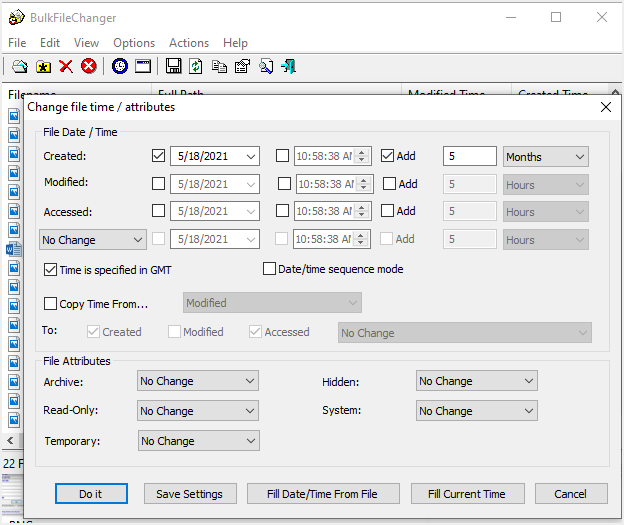Check the Add checkbox in the Accessed row
The image size is (624, 525).
(x=387, y=211)
